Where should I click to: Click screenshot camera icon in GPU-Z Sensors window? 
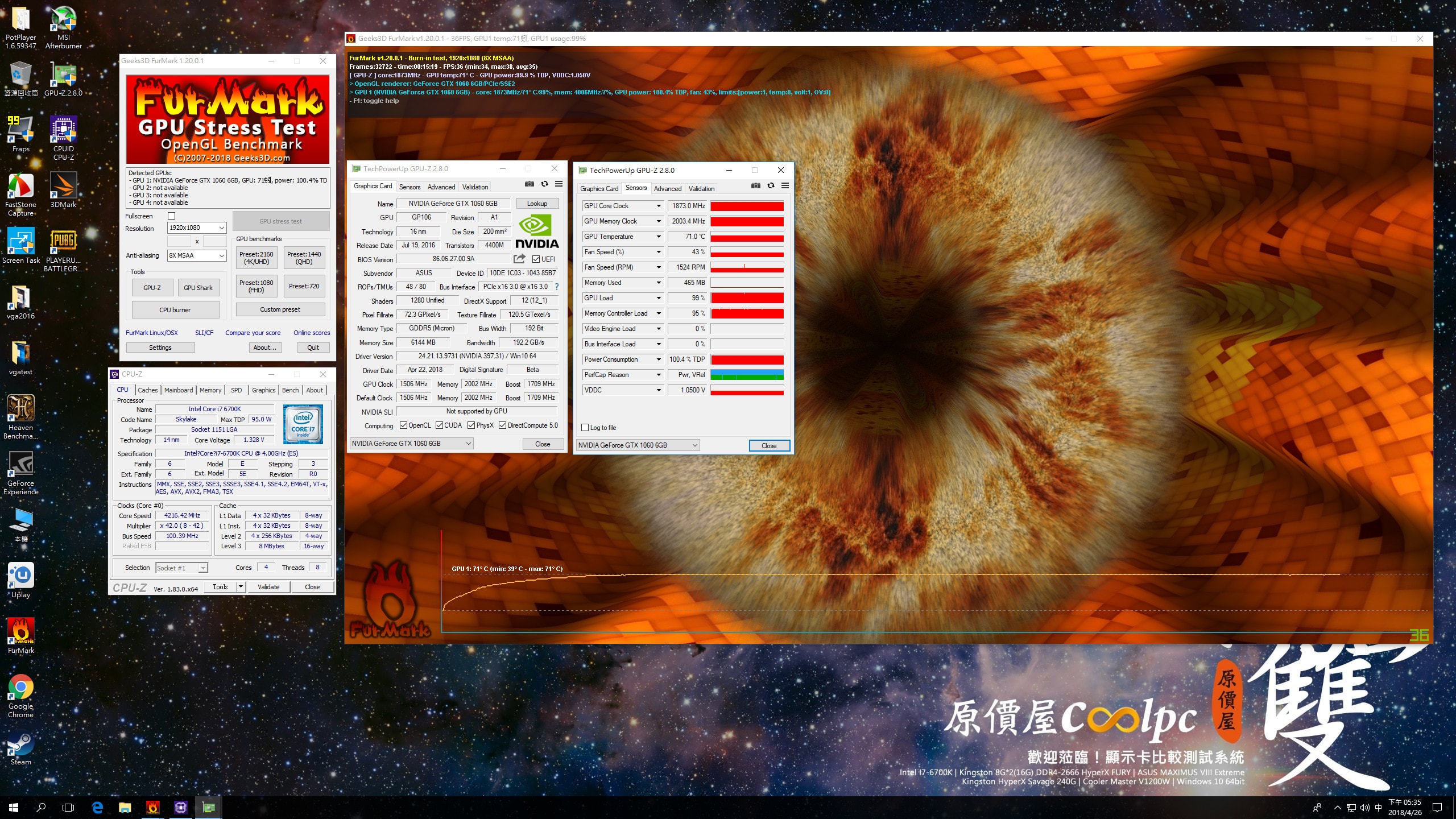756,185
